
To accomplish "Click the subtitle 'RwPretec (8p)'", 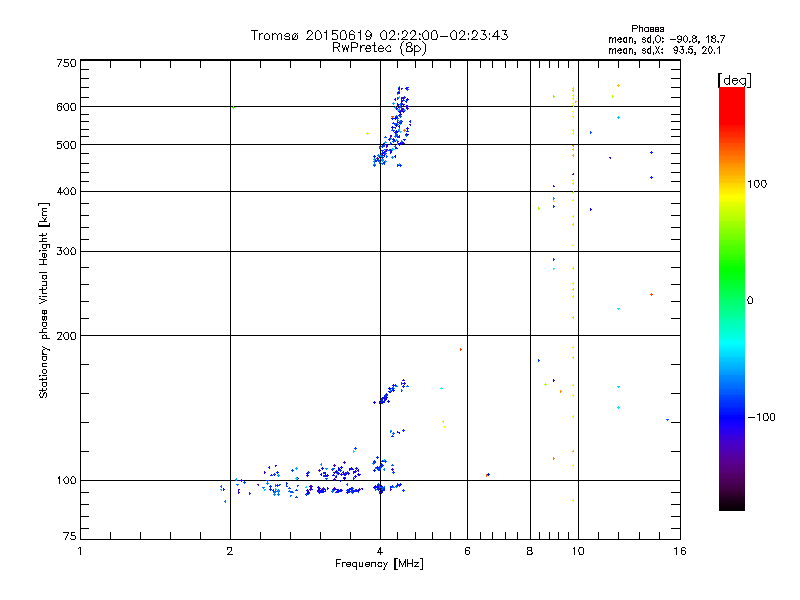I will click(x=379, y=48).
